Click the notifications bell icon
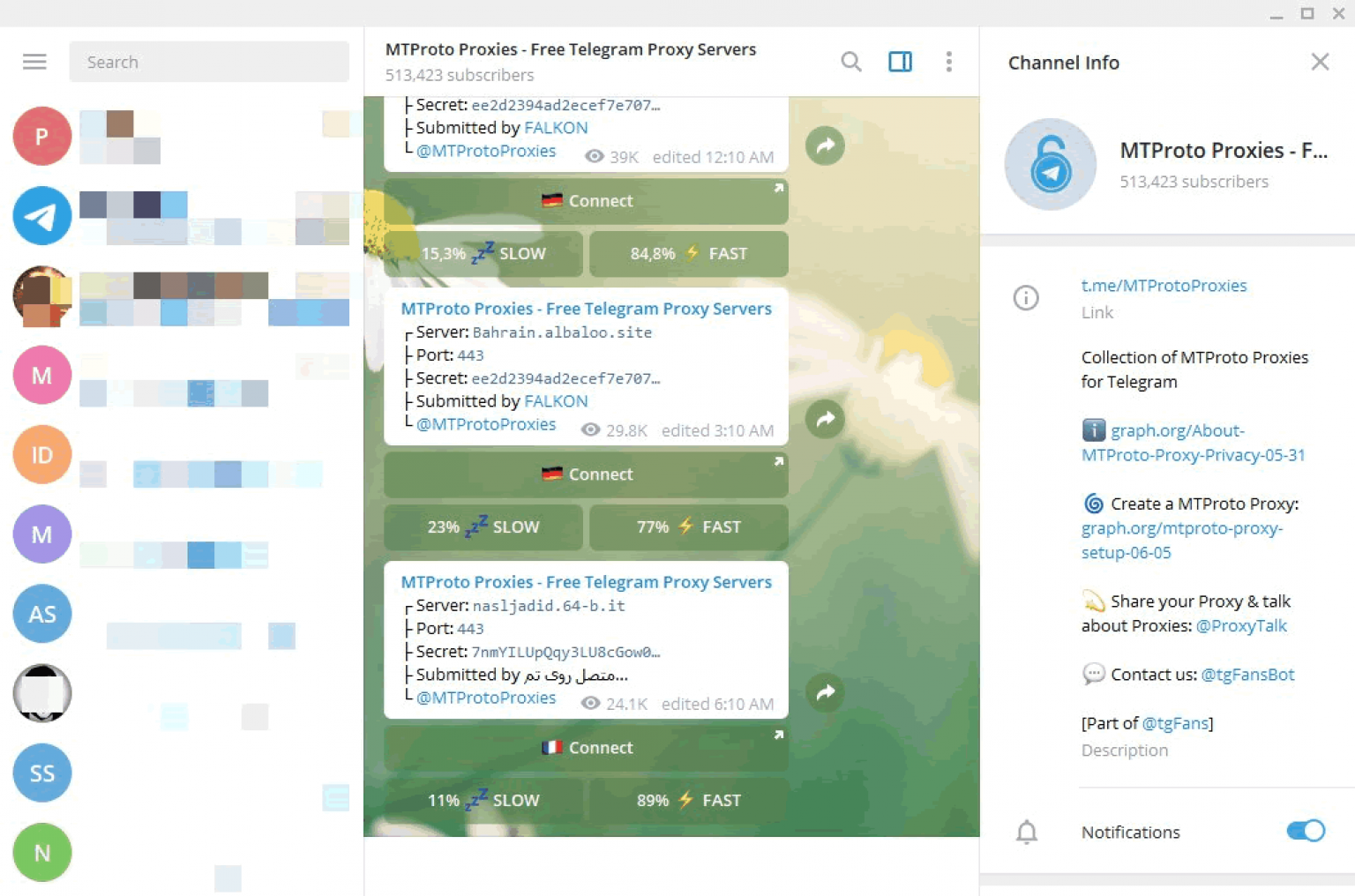Image resolution: width=1355 pixels, height=896 pixels. coord(1026,832)
